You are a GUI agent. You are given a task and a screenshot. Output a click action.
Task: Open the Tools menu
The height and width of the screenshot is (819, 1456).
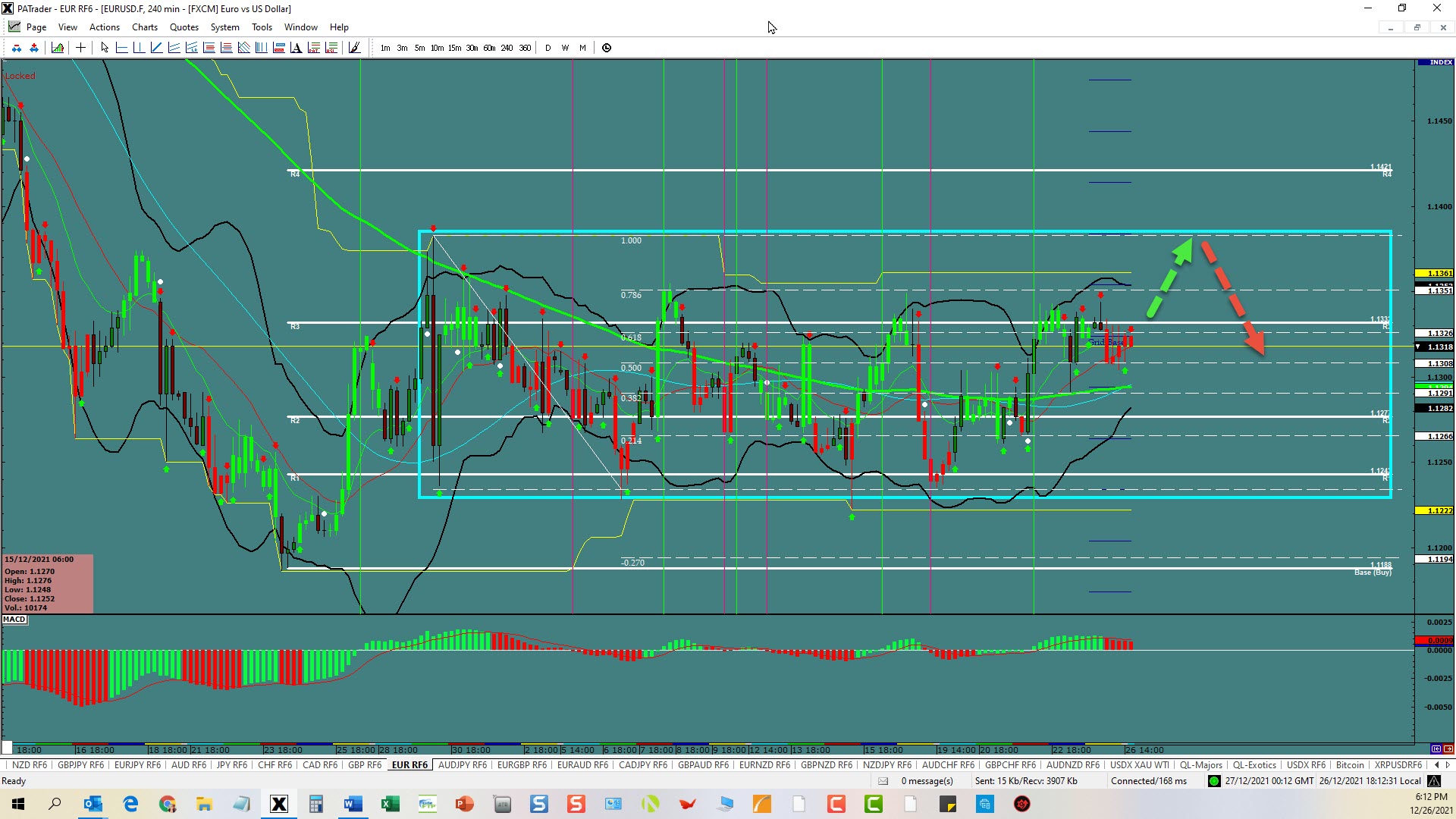click(262, 27)
